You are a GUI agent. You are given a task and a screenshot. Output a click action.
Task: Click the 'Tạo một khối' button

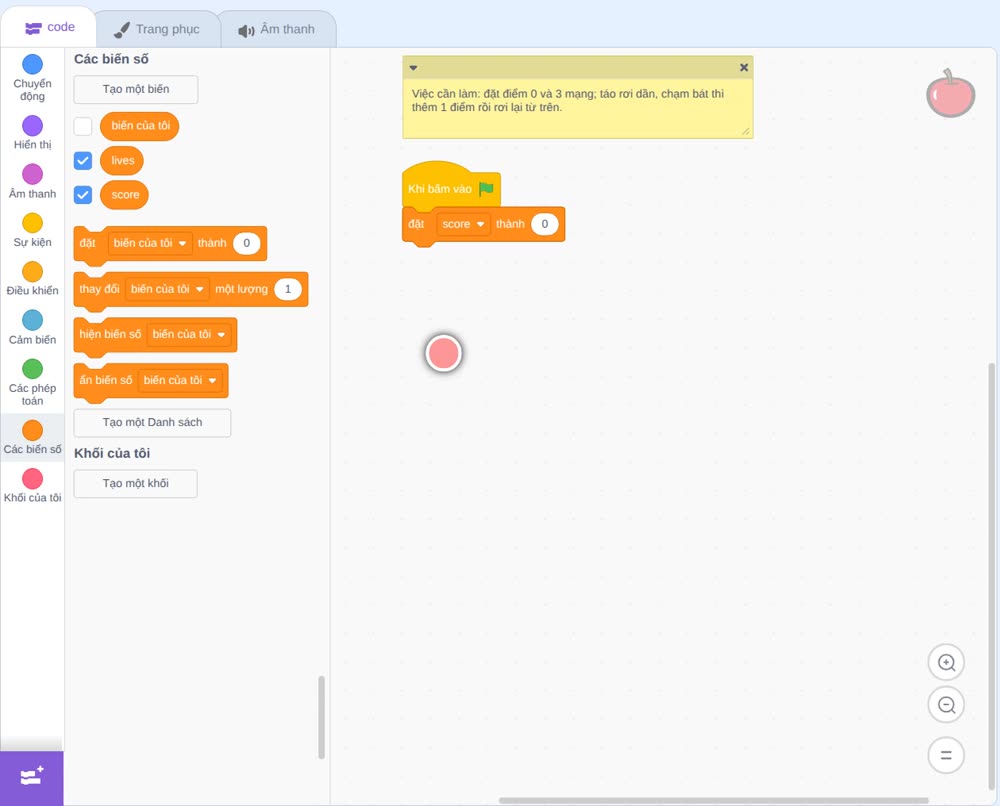pyautogui.click(x=136, y=483)
